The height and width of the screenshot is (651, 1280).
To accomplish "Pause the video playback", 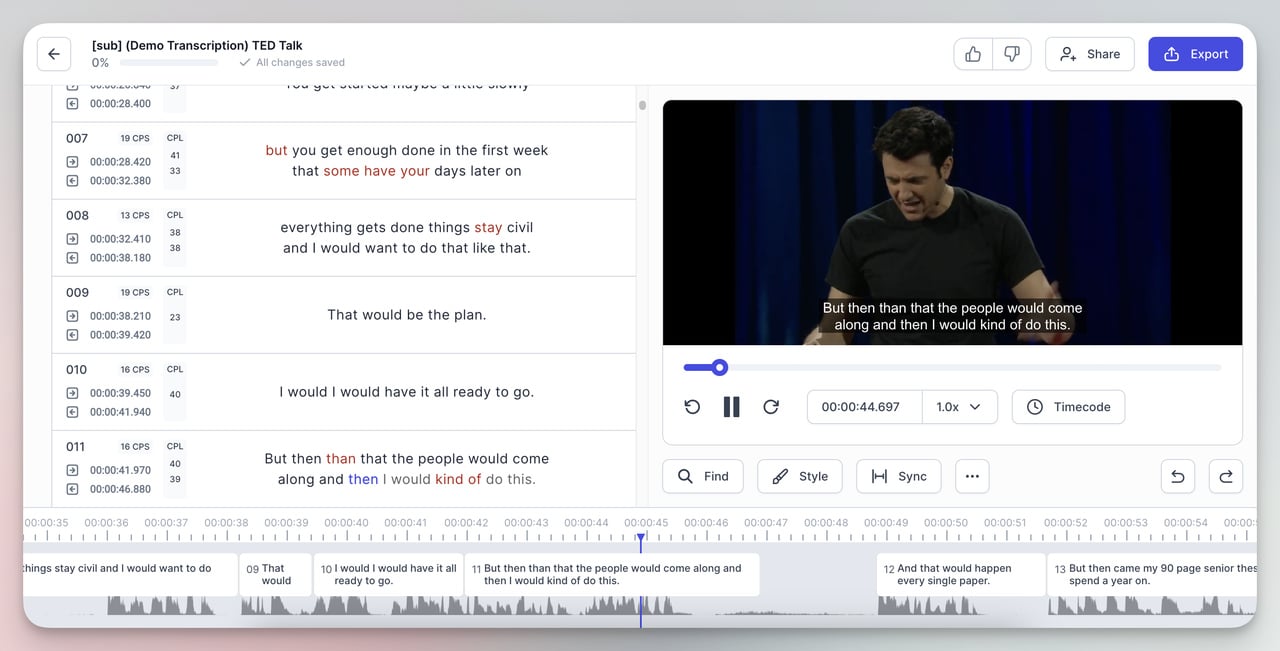I will (731, 407).
